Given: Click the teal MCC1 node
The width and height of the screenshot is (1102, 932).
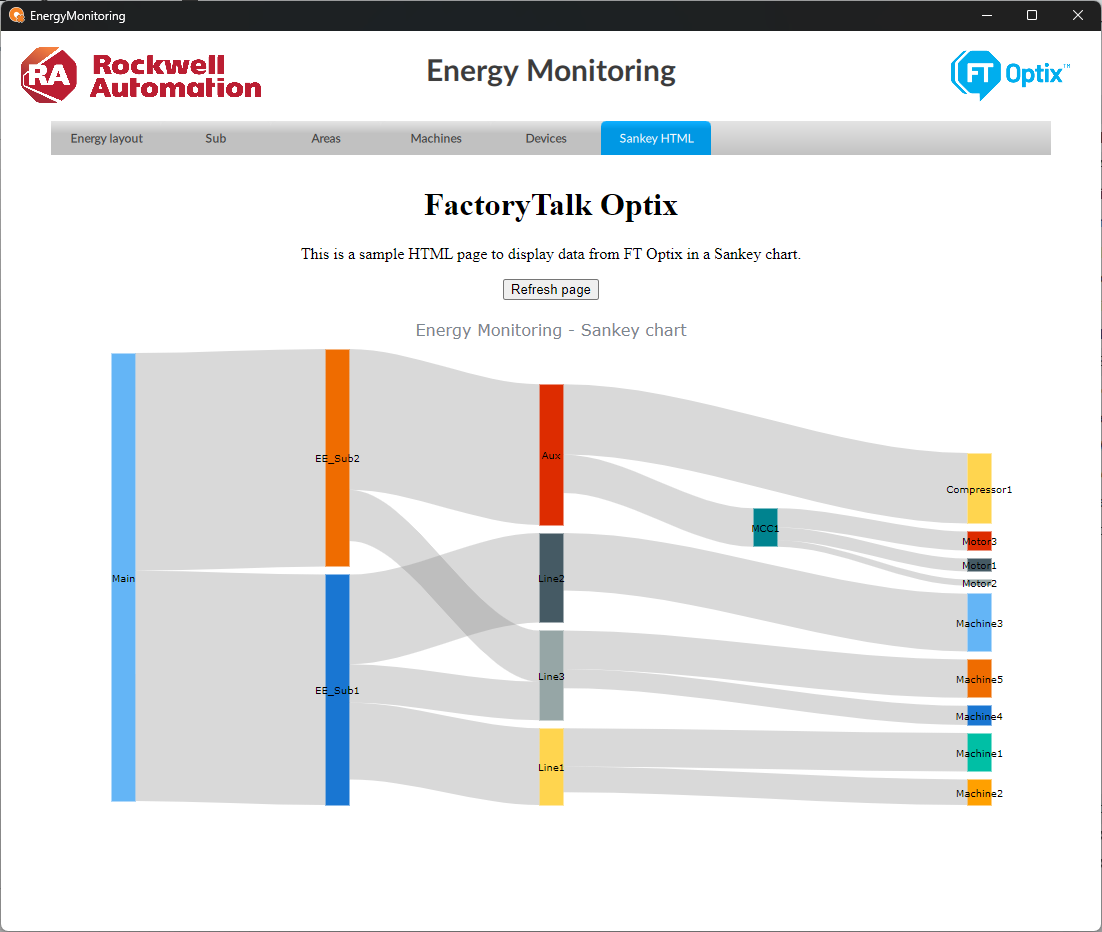Looking at the screenshot, I should (765, 527).
